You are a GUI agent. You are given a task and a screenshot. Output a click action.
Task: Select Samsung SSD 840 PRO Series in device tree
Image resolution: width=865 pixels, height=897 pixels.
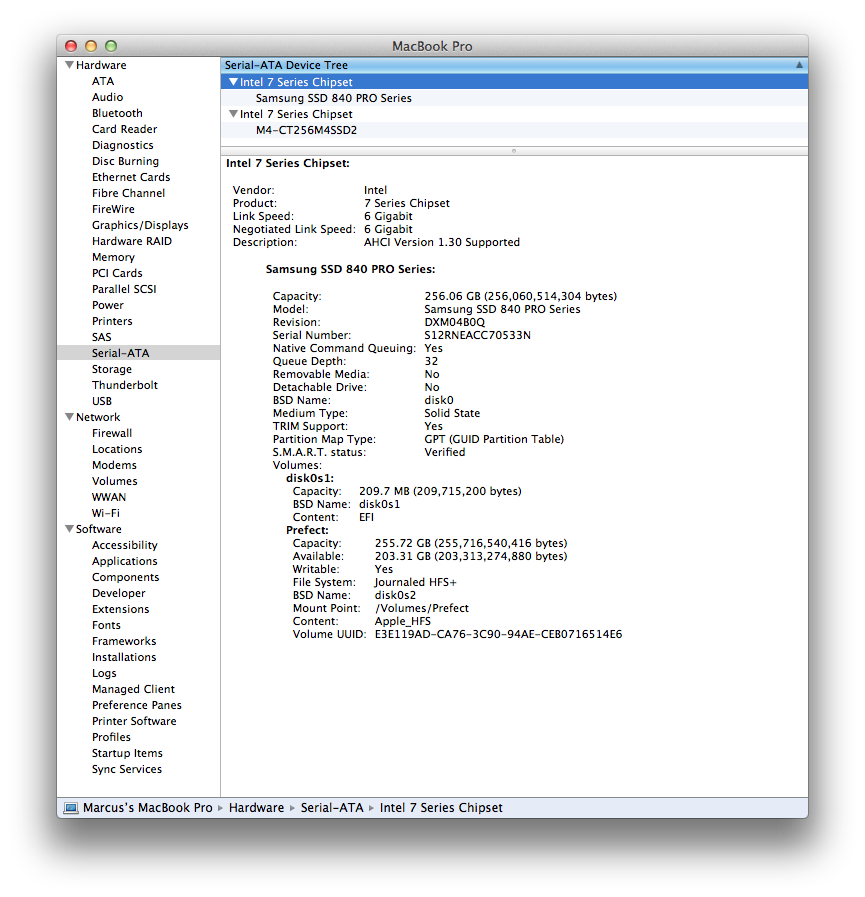coord(334,98)
